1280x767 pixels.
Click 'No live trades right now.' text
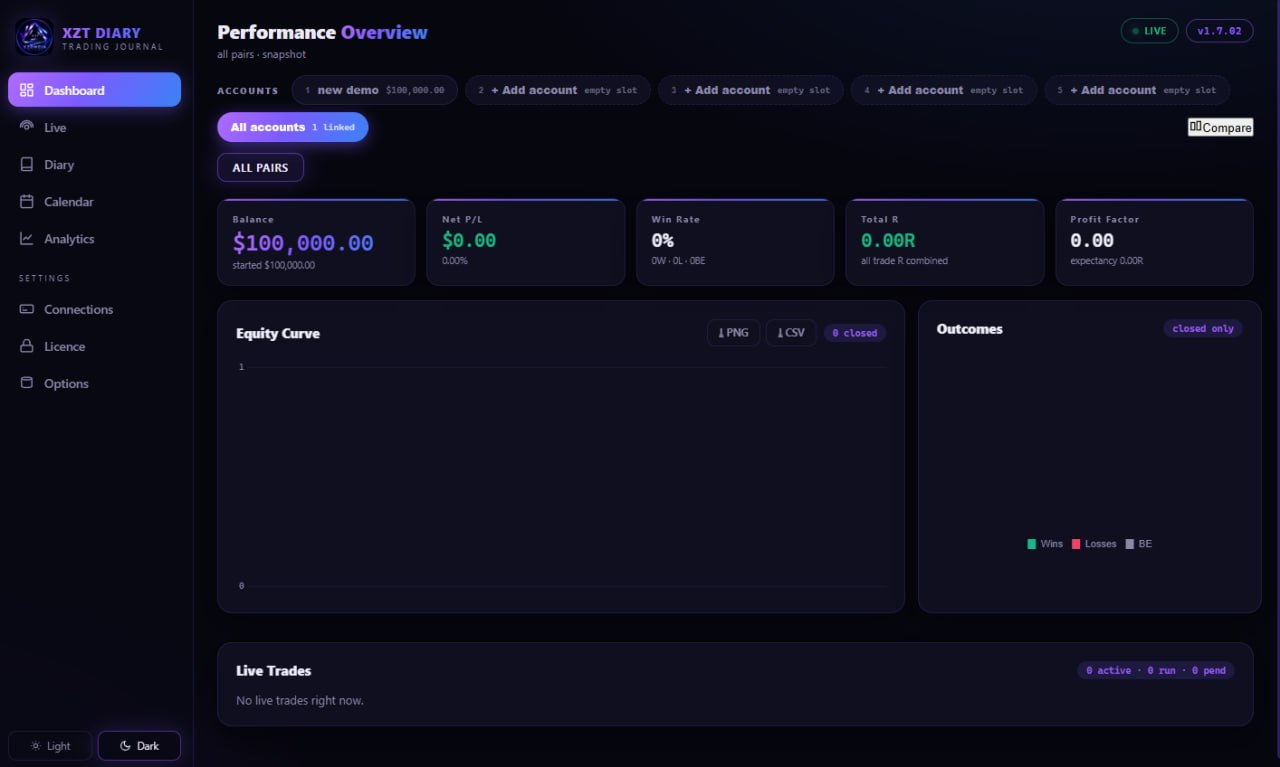[x=300, y=700]
